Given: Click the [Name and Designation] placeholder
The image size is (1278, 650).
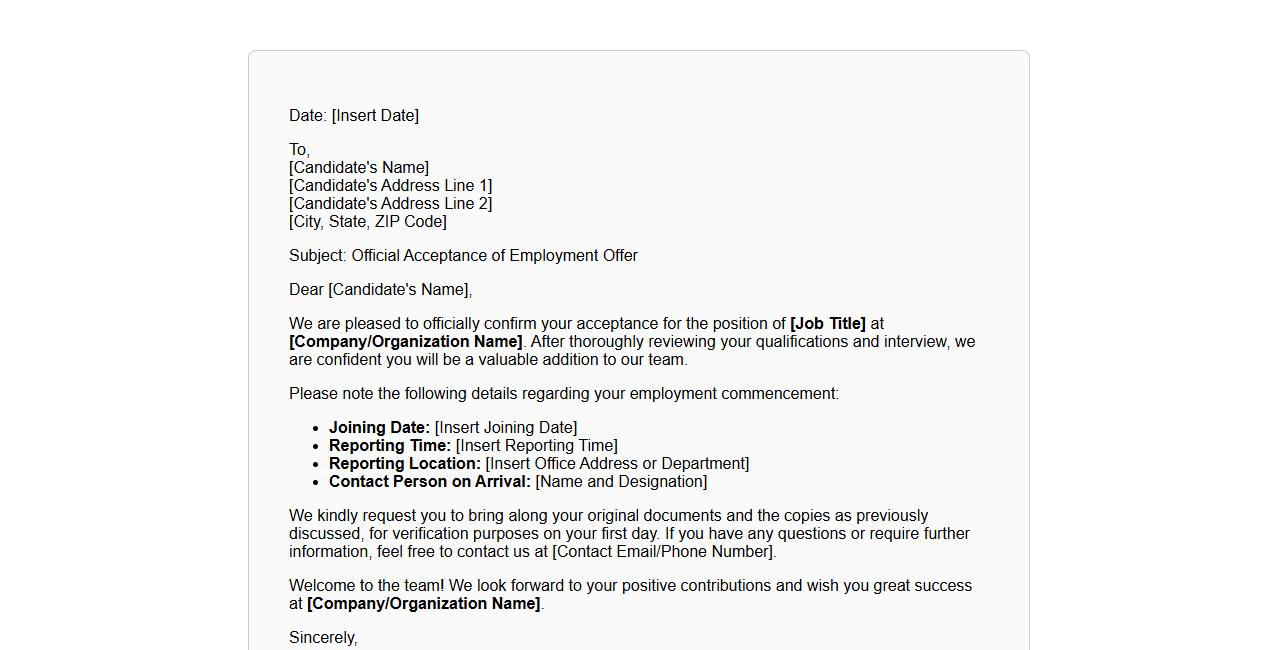Looking at the screenshot, I should tap(621, 482).
